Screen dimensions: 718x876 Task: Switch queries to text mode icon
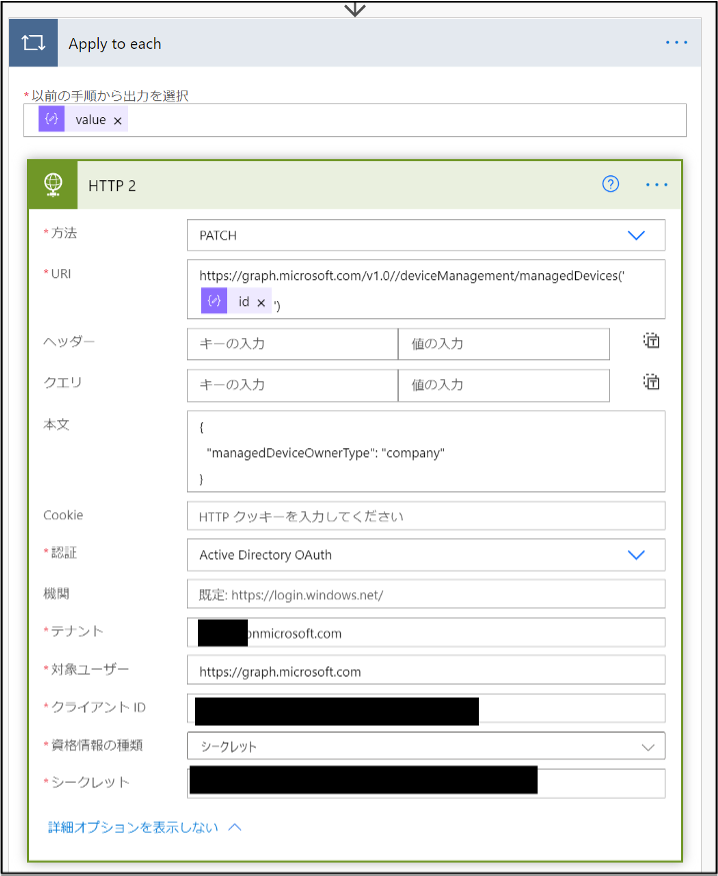click(x=651, y=382)
